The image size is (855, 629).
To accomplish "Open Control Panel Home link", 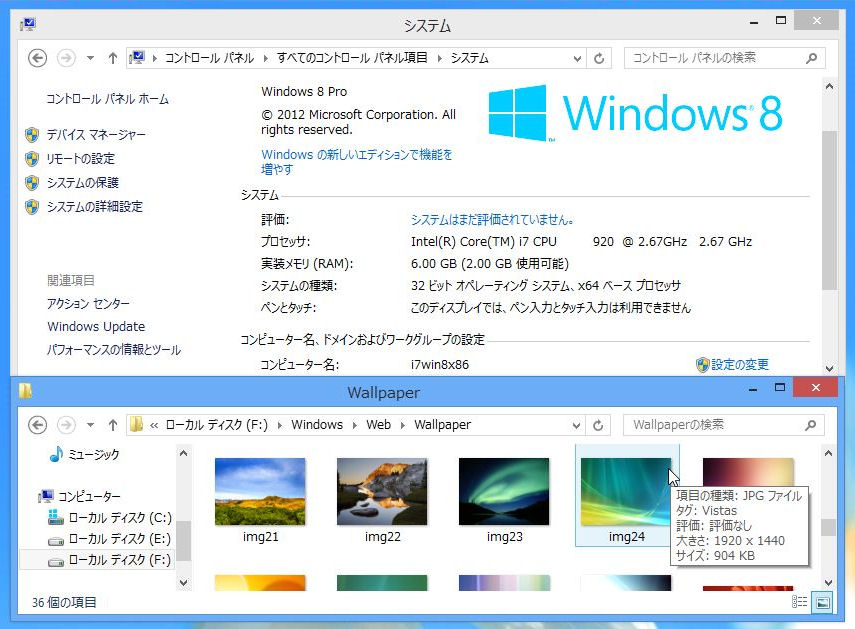I will pyautogui.click(x=107, y=99).
